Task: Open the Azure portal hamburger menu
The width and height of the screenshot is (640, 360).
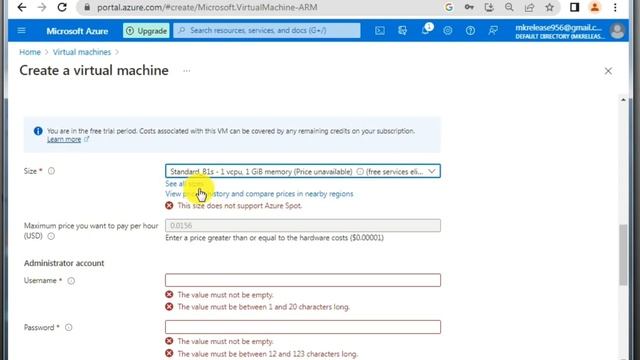Action: coord(22,31)
